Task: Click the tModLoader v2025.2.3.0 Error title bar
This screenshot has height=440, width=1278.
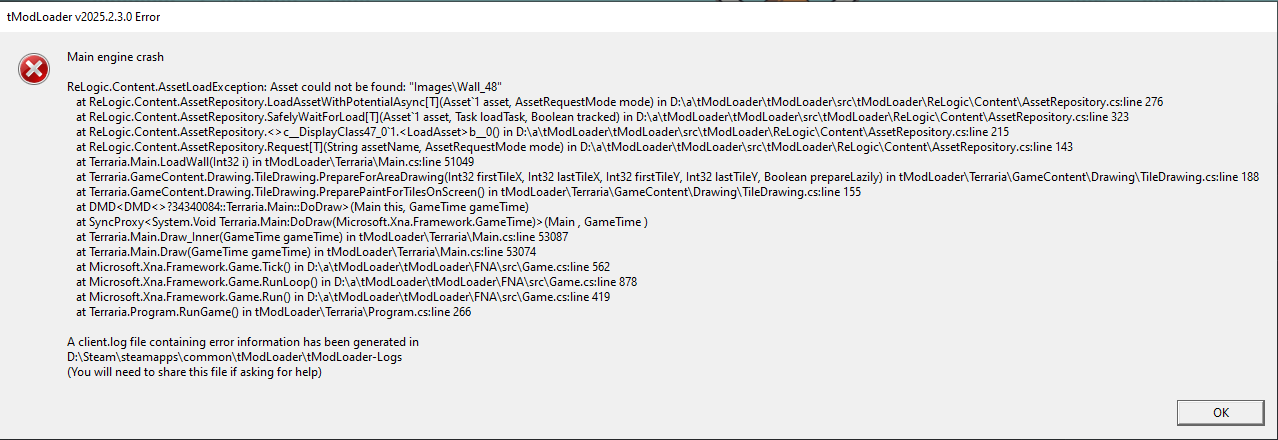Action: [x=84, y=17]
